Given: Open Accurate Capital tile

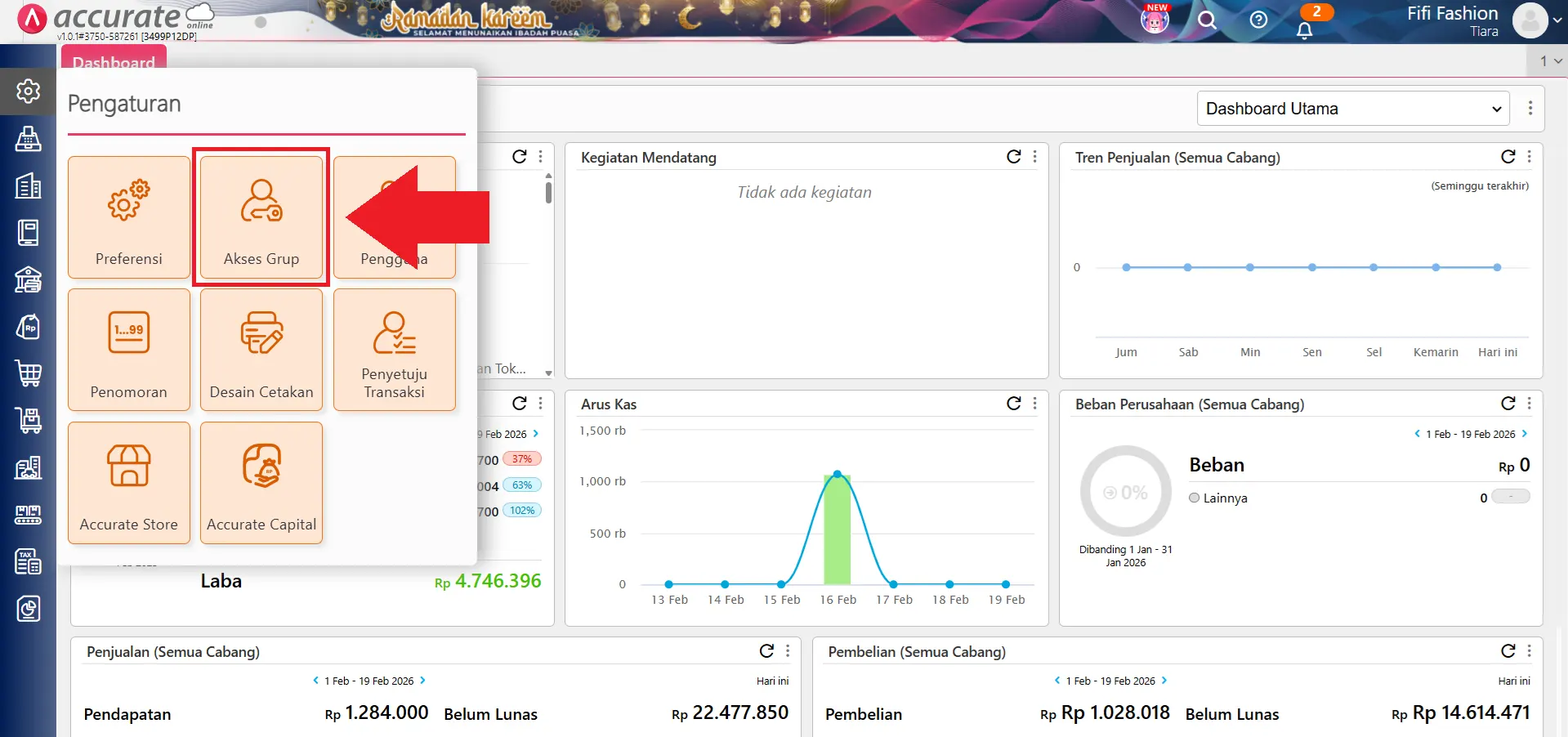Looking at the screenshot, I should point(261,482).
